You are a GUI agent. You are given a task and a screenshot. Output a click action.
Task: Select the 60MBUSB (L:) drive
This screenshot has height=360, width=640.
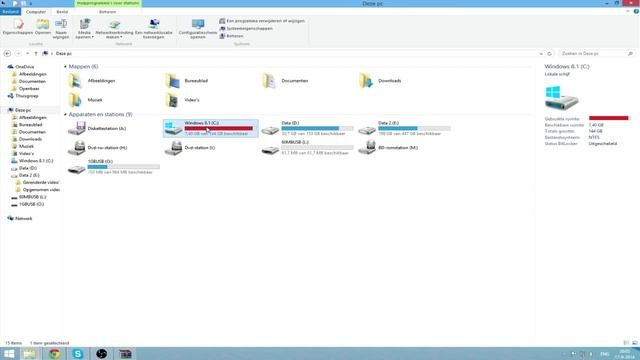tap(307, 147)
